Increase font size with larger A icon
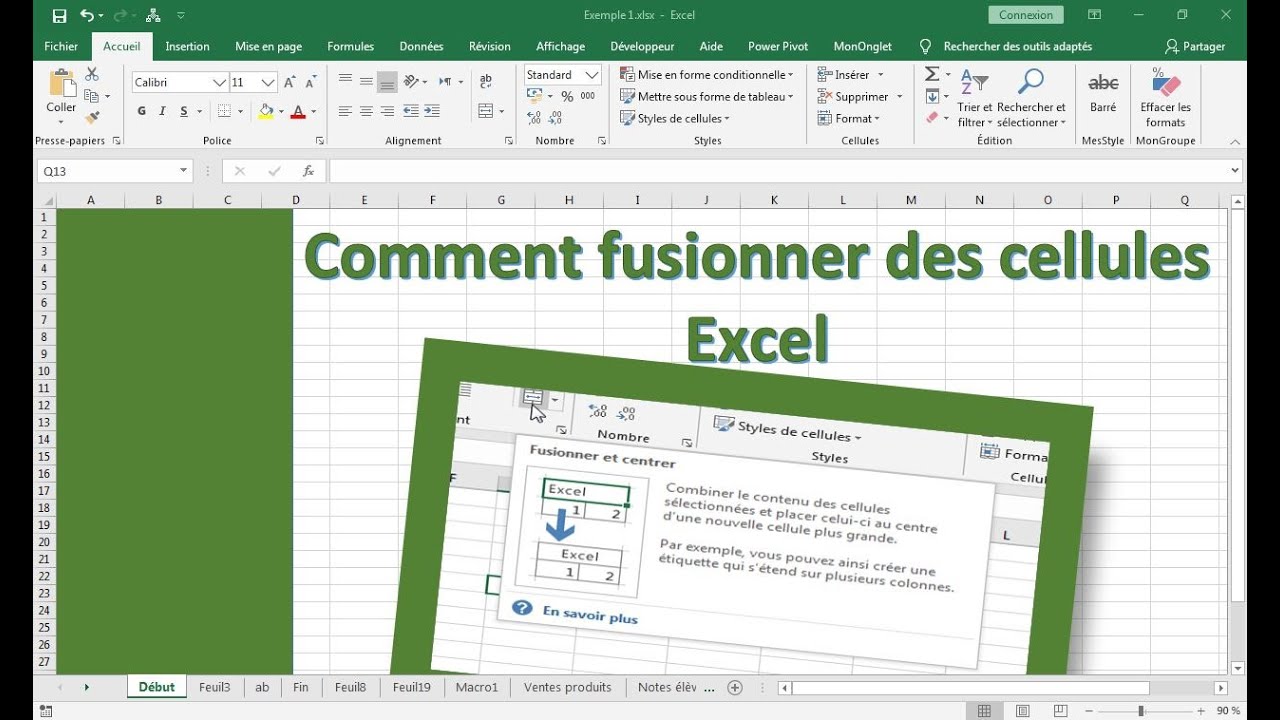The width and height of the screenshot is (1280, 720). pos(289,82)
